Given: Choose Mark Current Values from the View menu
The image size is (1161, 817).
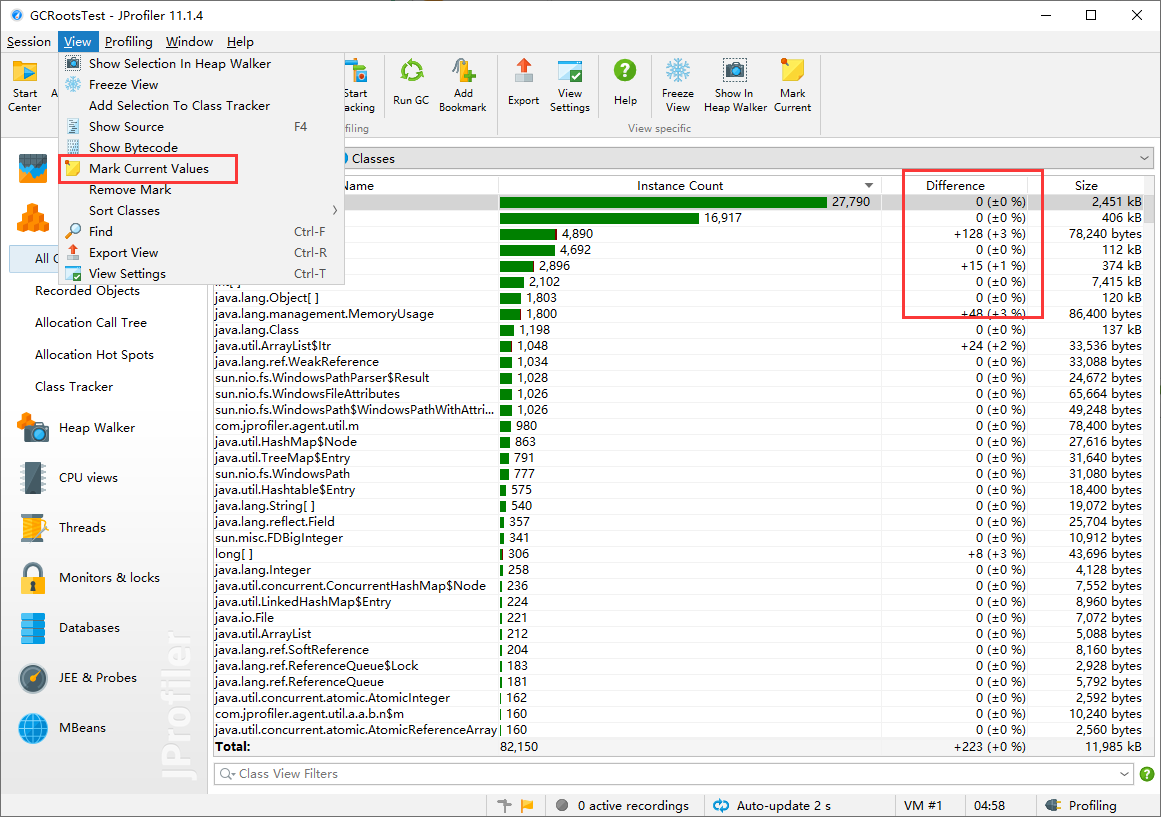Looking at the screenshot, I should click(x=201, y=169).
